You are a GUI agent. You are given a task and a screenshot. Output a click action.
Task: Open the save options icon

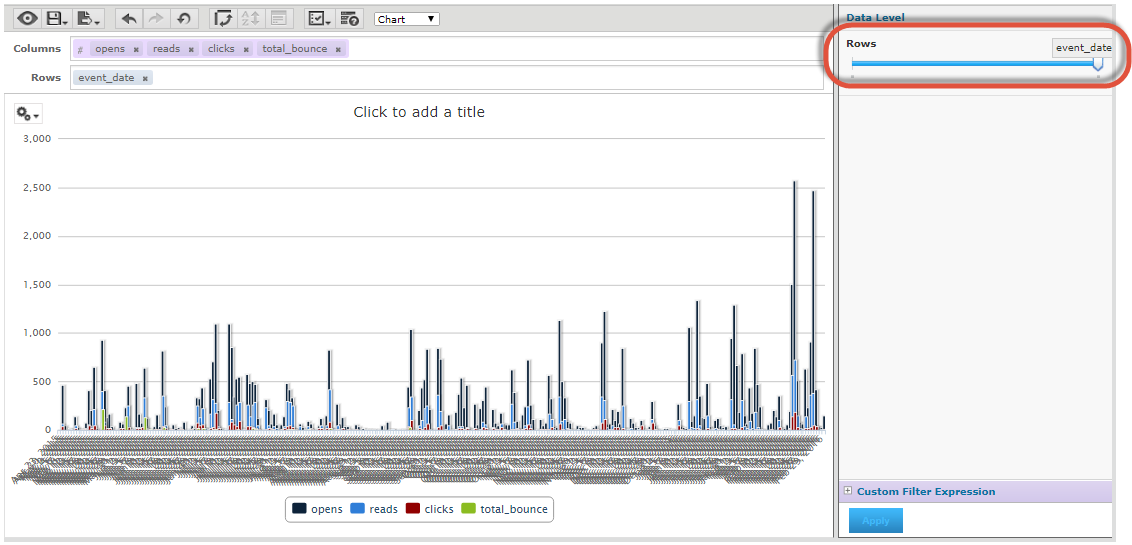click(x=57, y=18)
